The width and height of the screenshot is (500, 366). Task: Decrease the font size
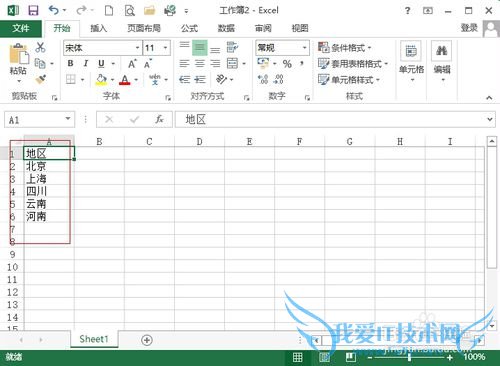click(148, 63)
